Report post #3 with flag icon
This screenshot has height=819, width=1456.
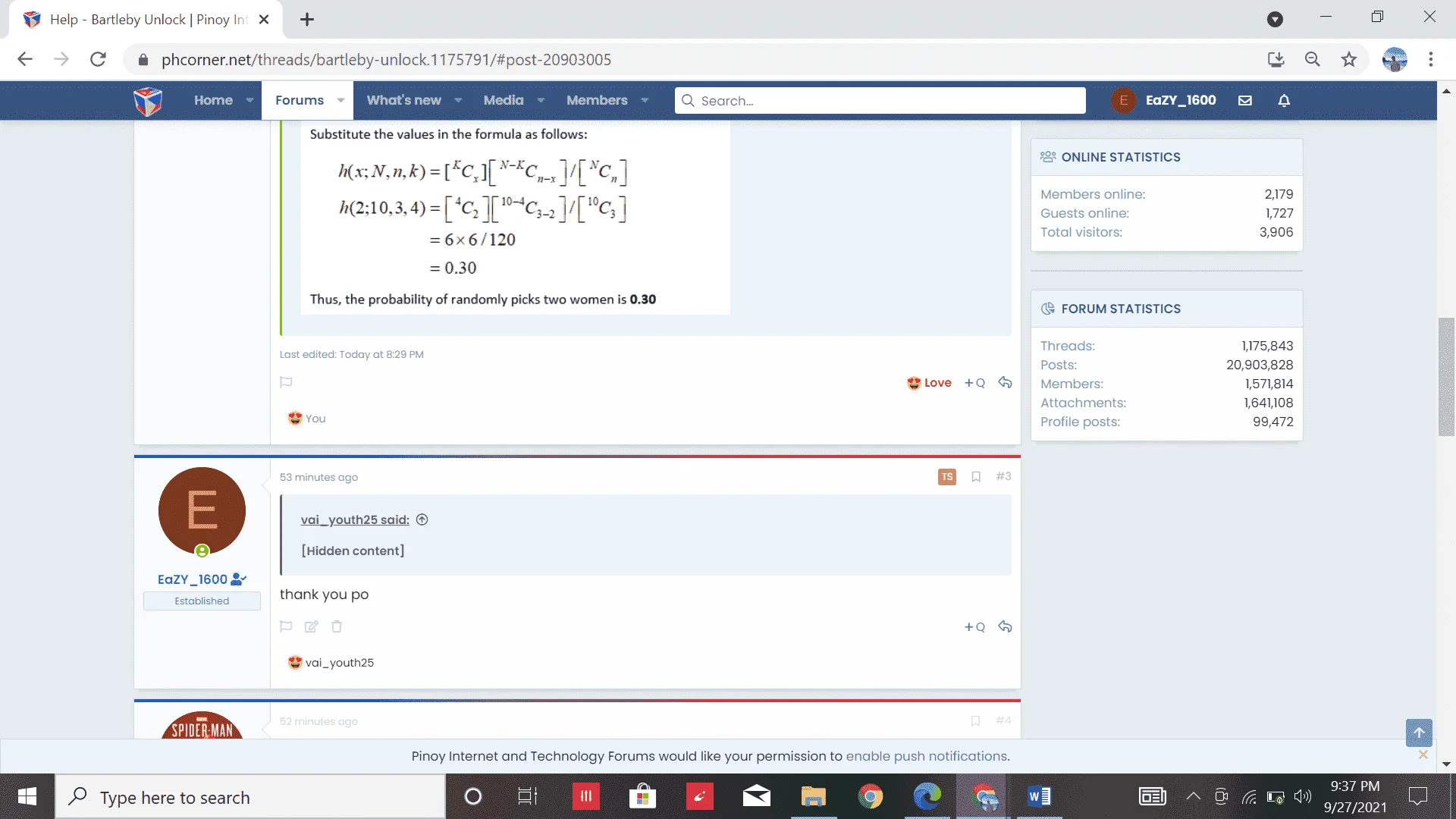tap(286, 626)
